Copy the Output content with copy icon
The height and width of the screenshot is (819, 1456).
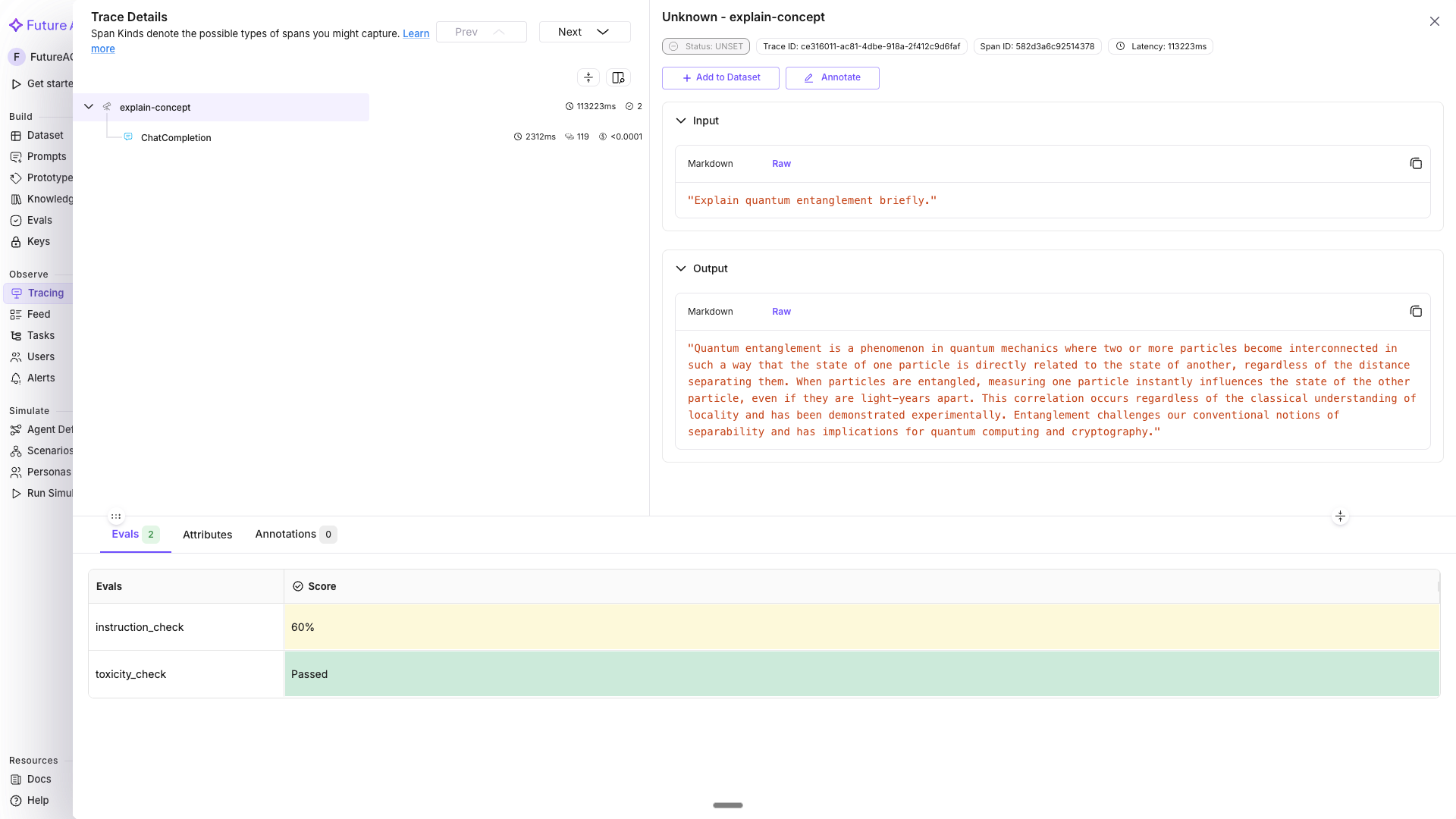pyautogui.click(x=1415, y=312)
